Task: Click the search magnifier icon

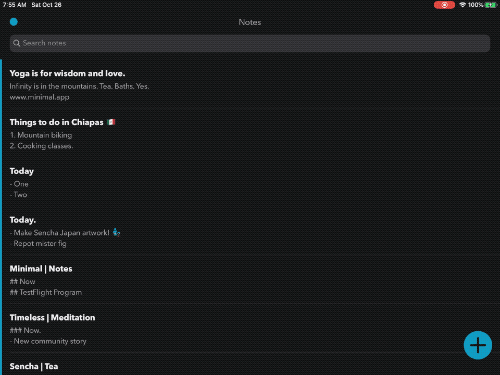Action: click(x=16, y=43)
